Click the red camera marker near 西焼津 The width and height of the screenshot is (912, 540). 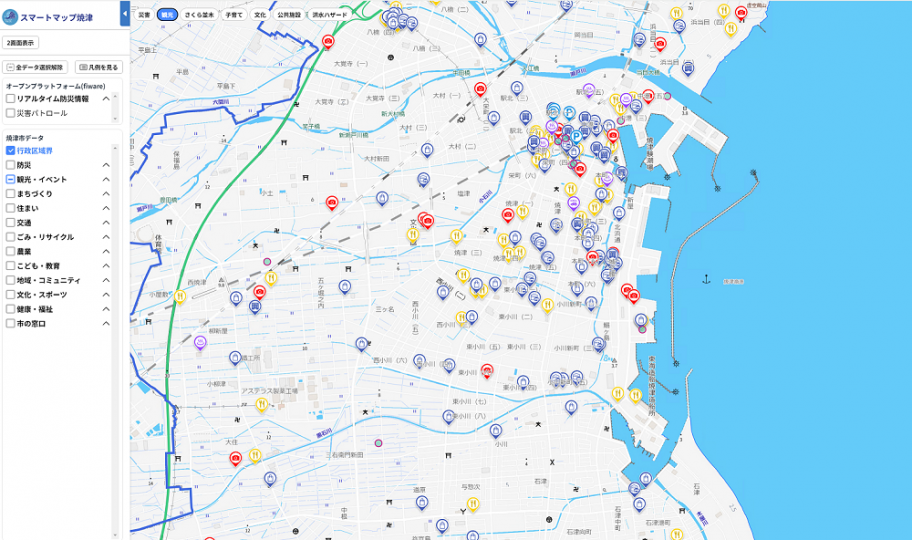(259, 292)
